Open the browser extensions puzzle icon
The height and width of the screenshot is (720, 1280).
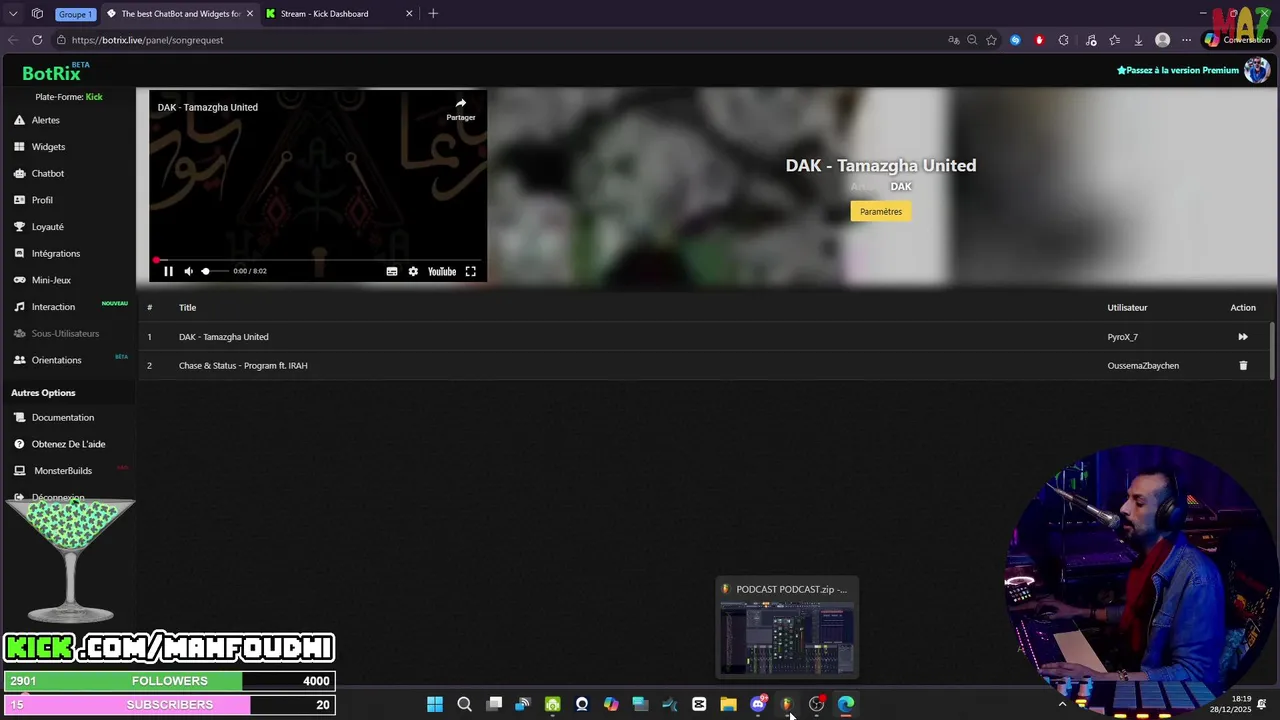(x=1064, y=40)
